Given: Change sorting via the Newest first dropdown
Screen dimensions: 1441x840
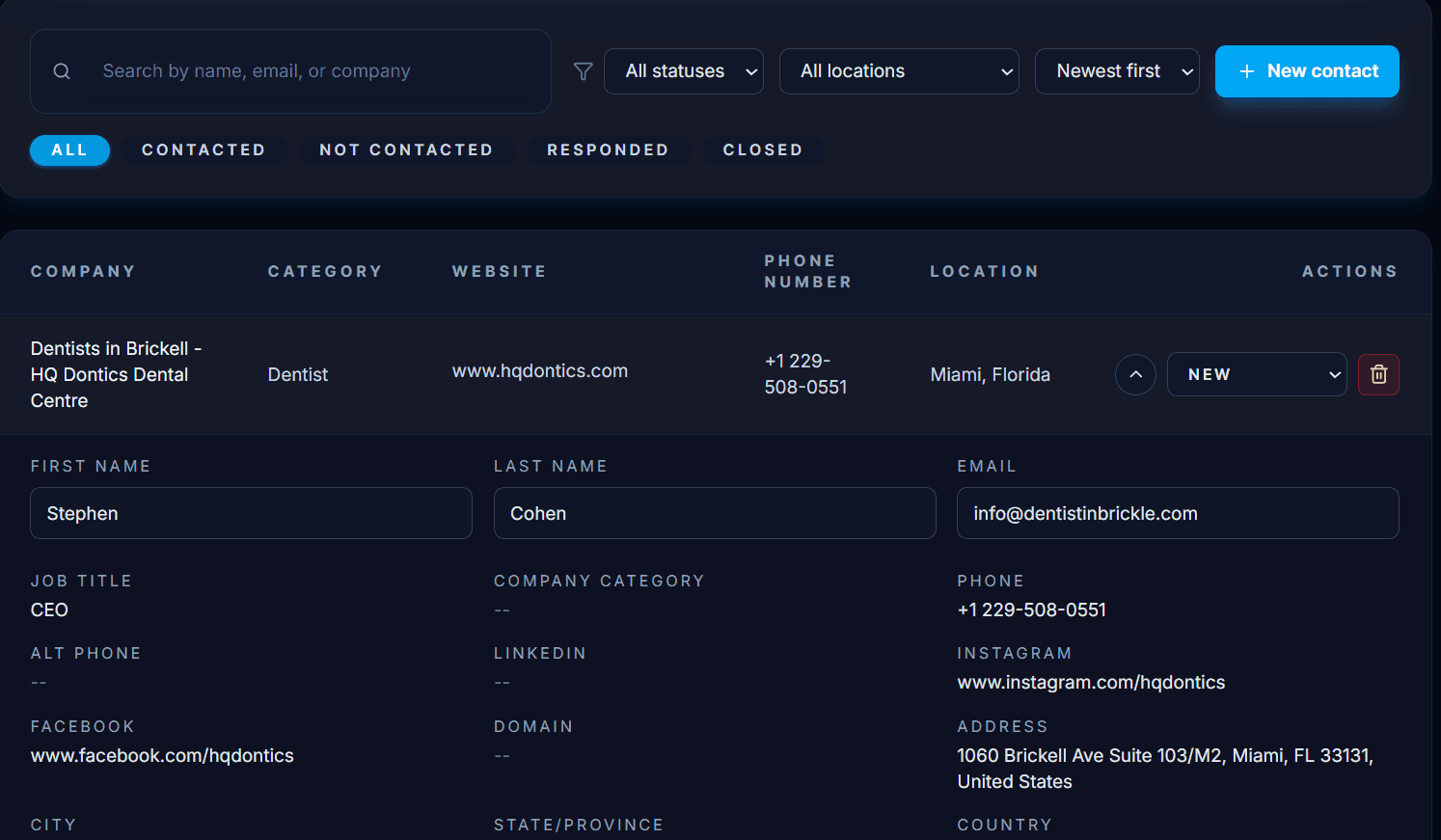Looking at the screenshot, I should point(1116,70).
